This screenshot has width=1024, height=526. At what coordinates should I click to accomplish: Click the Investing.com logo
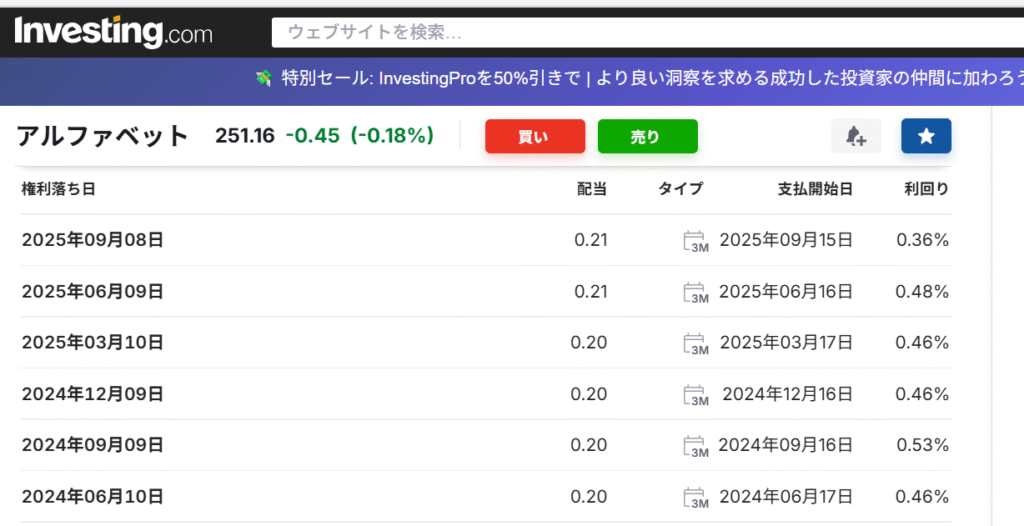(113, 32)
